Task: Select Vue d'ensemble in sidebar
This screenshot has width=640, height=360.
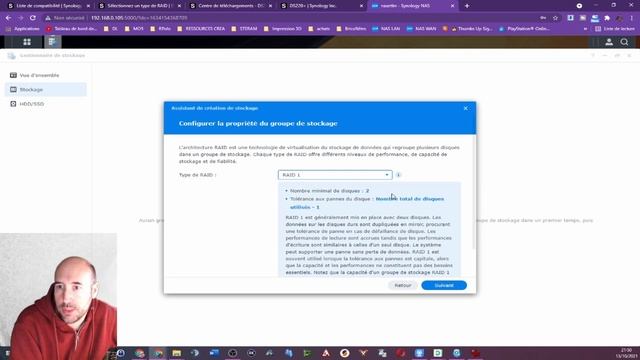Action: tap(46, 75)
